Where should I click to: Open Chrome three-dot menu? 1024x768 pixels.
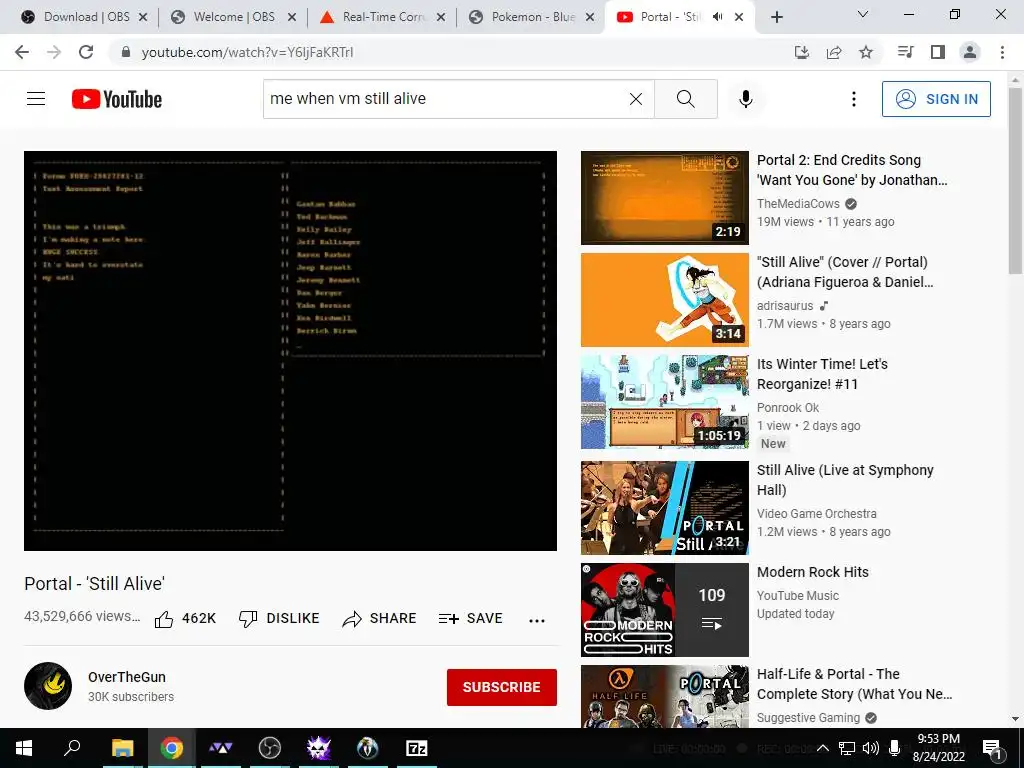pyautogui.click(x=1002, y=52)
